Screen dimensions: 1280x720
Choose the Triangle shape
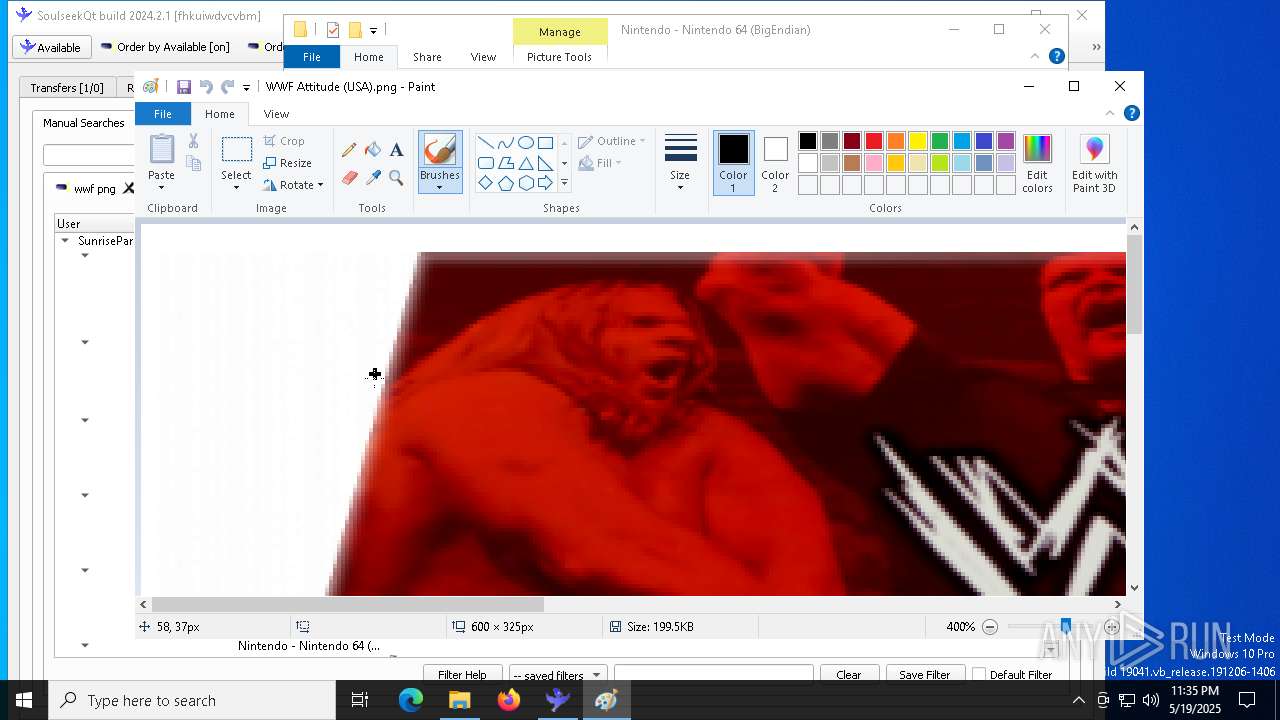click(x=525, y=163)
